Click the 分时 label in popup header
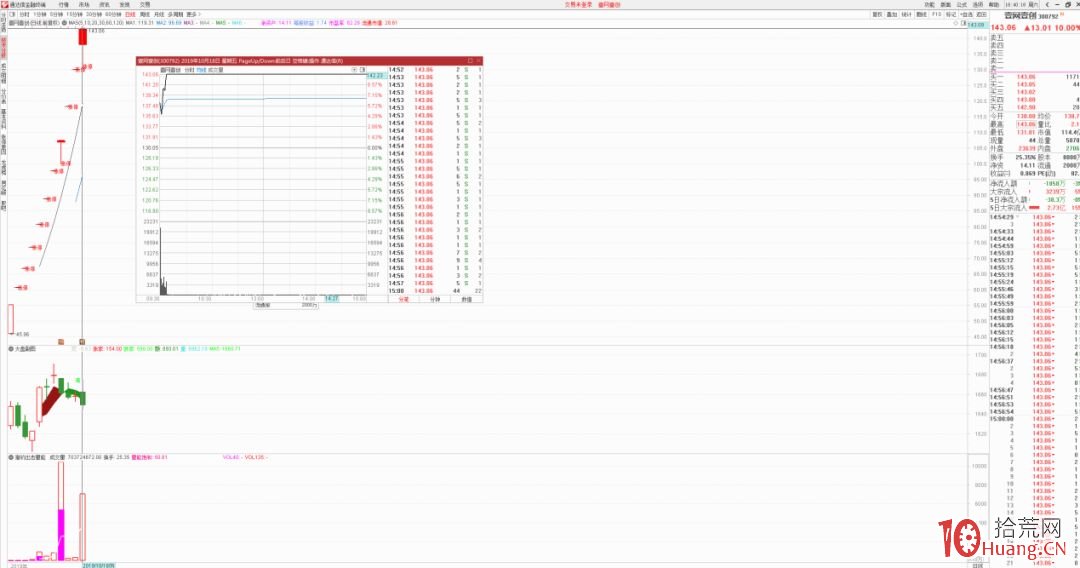The height and width of the screenshot is (568, 1080). (x=191, y=70)
